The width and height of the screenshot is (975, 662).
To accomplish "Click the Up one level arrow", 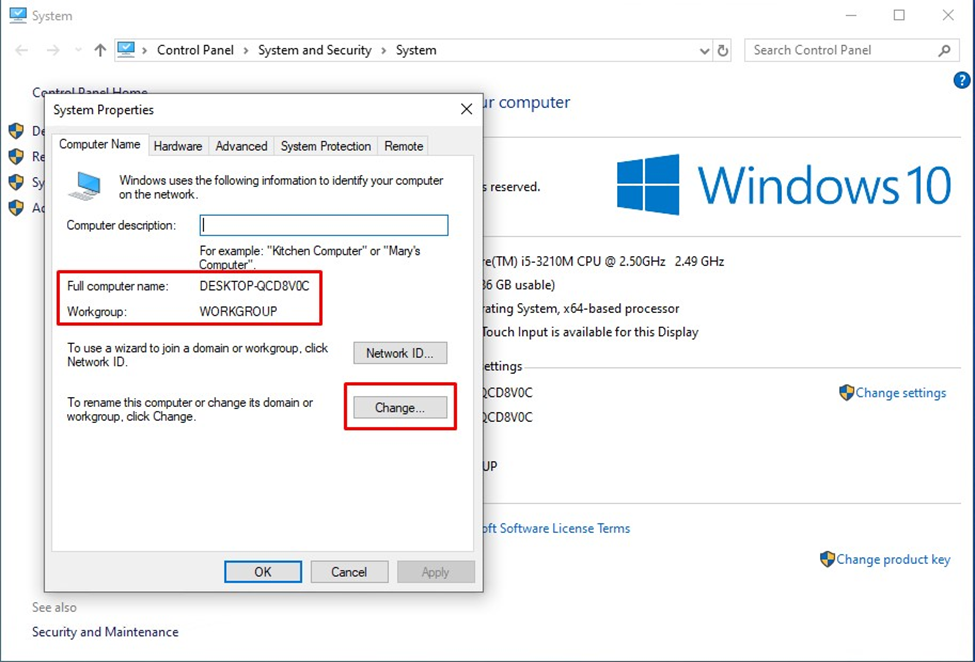I will [x=100, y=50].
